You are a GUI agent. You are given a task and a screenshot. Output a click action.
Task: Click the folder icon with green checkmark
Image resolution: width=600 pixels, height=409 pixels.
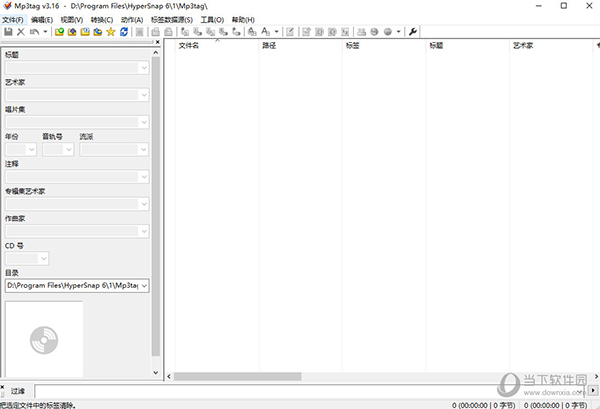pyautogui.click(x=59, y=32)
